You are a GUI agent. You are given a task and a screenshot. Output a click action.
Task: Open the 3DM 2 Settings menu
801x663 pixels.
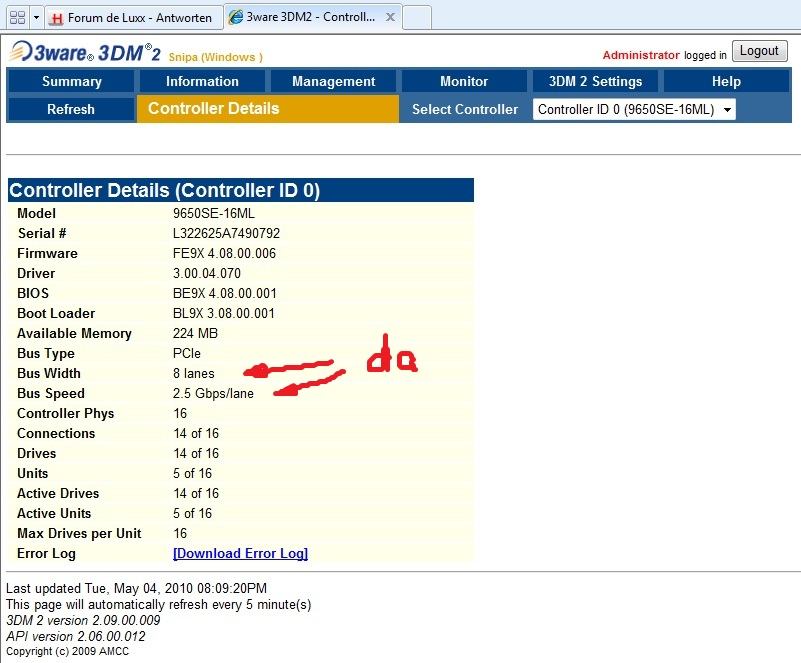[595, 81]
